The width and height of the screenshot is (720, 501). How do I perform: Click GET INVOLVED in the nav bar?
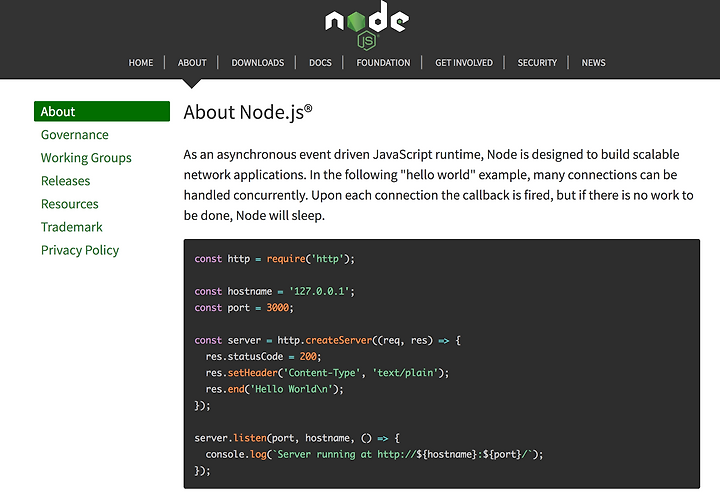pyautogui.click(x=464, y=63)
